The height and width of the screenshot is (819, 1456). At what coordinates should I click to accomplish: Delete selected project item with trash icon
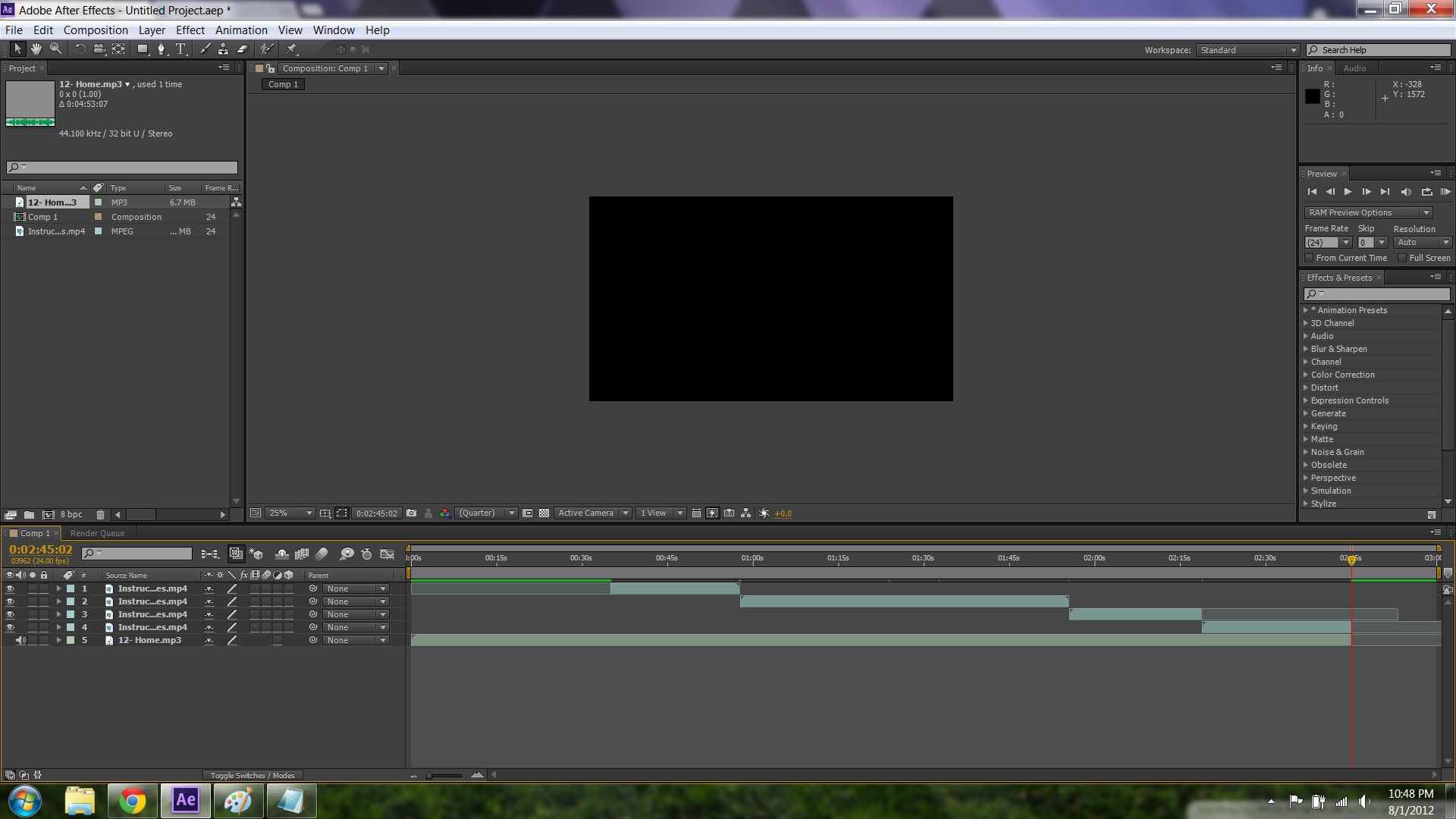pos(100,514)
